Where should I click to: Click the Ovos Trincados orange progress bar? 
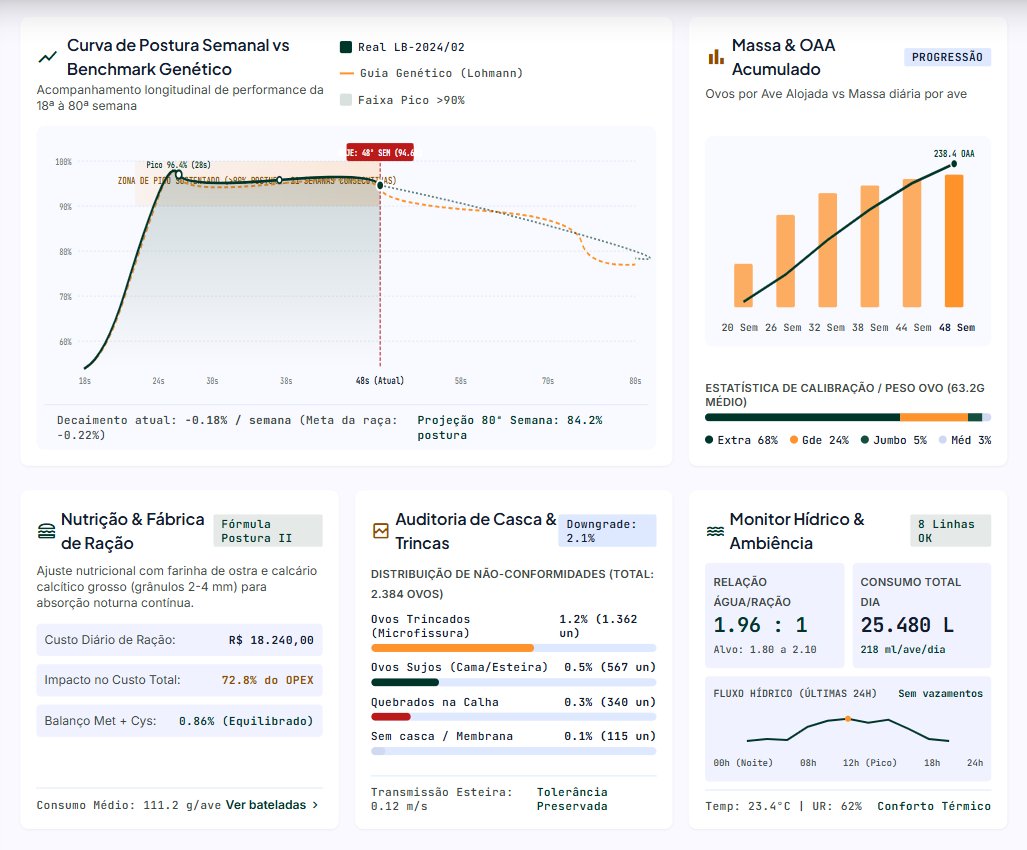click(x=452, y=648)
